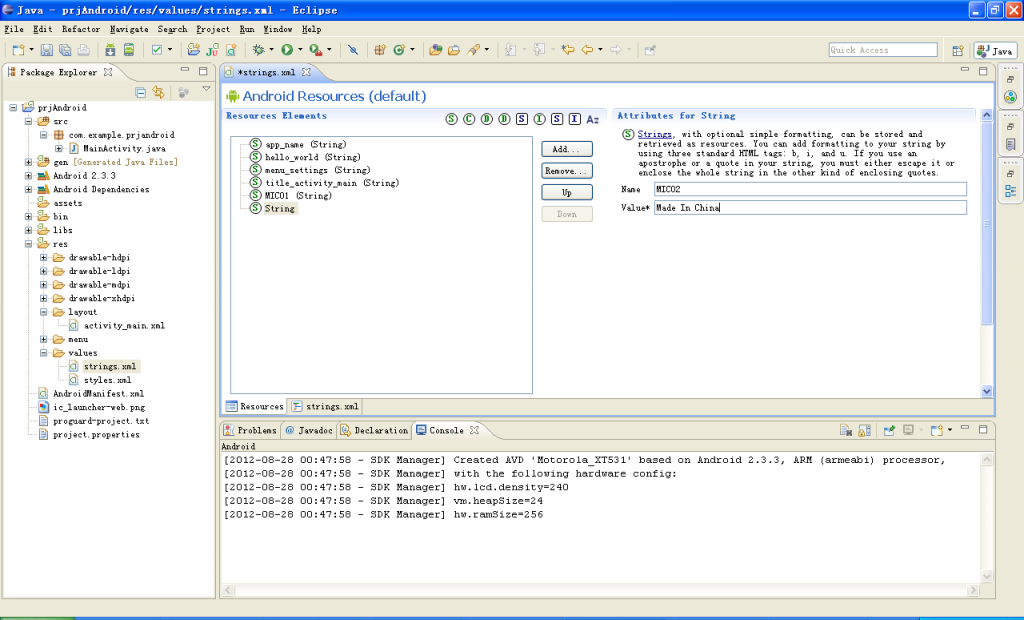Open the Navigate menu
Viewport: 1024px width, 620px height.
pos(129,29)
